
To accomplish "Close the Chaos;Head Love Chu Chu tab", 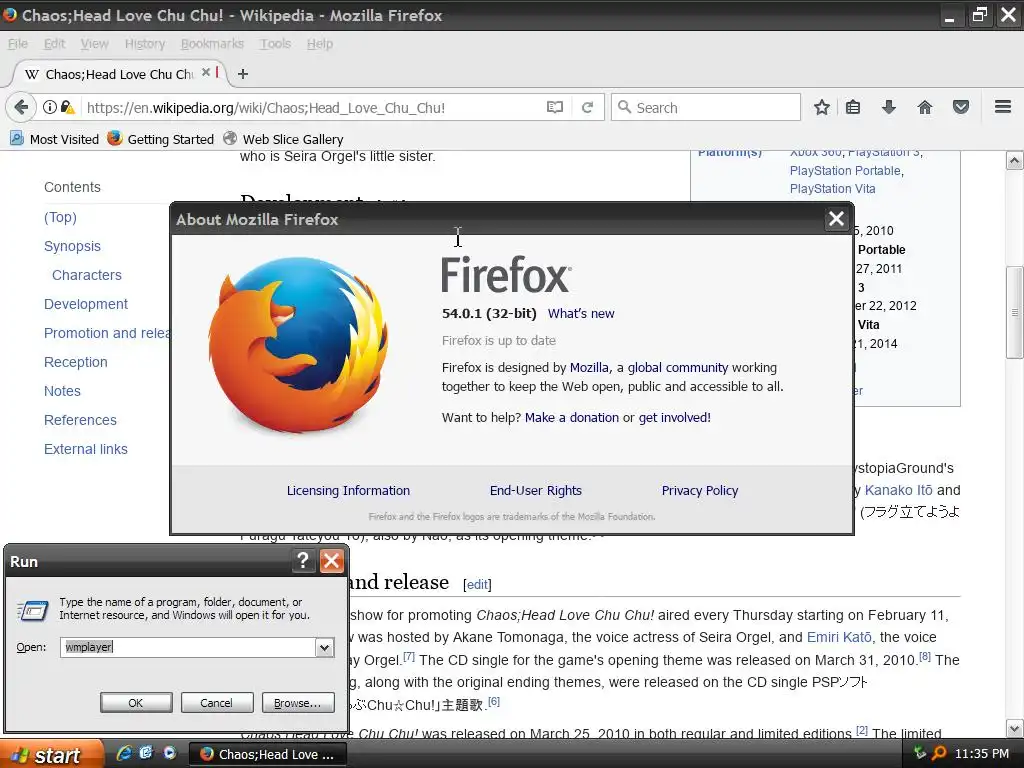I will click(206, 72).
